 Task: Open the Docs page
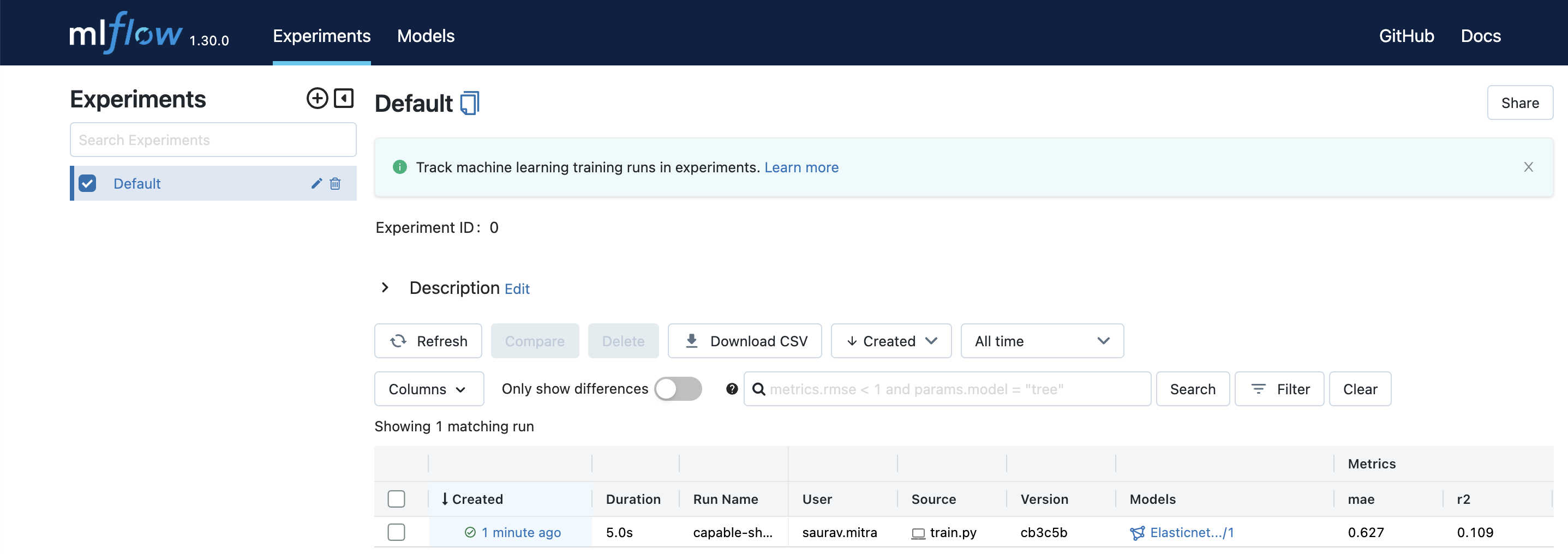tap(1481, 36)
